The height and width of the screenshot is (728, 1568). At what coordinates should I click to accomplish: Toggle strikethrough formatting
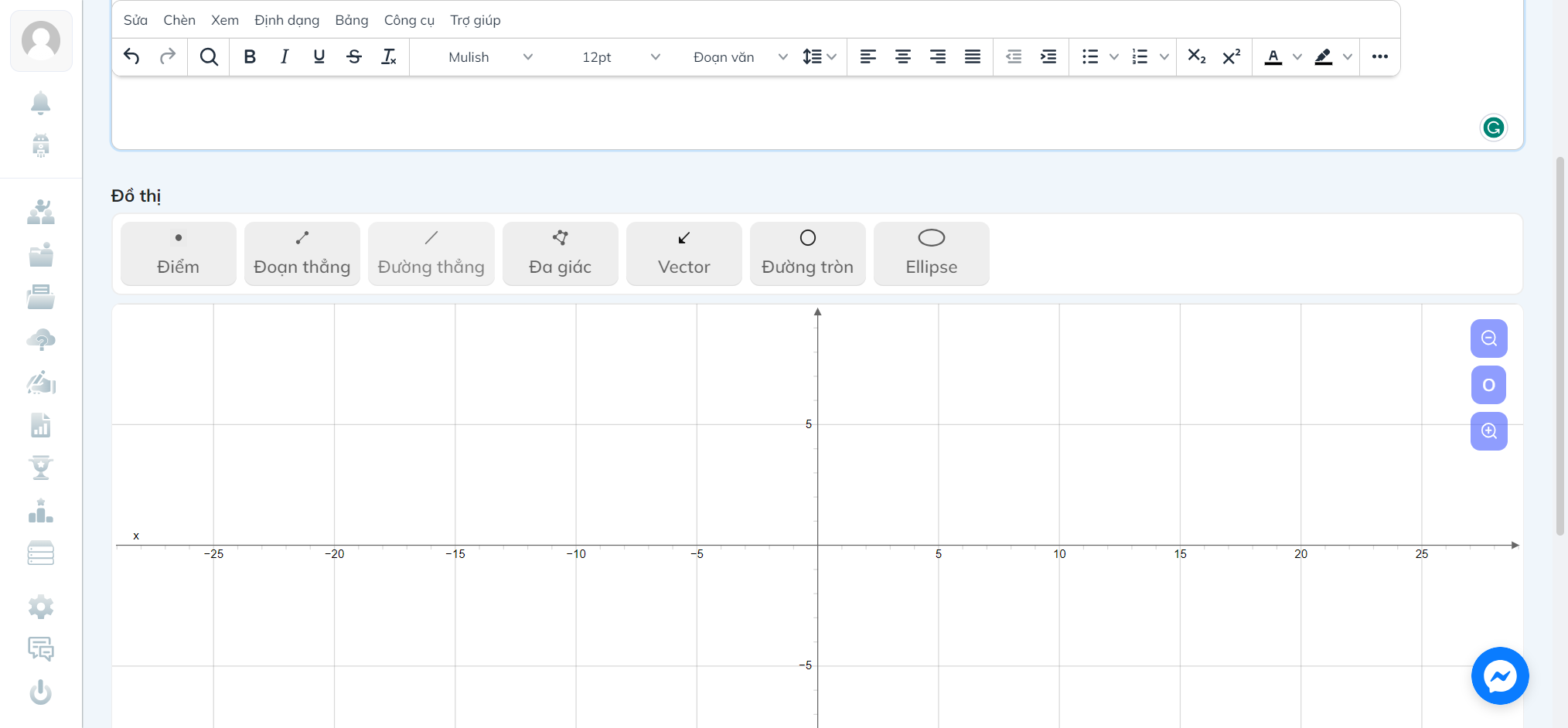click(354, 56)
